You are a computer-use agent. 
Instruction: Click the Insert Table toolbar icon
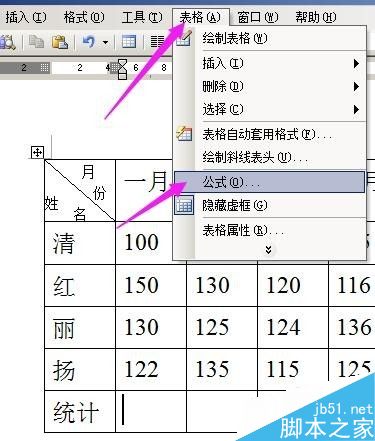pyautogui.click(x=129, y=42)
